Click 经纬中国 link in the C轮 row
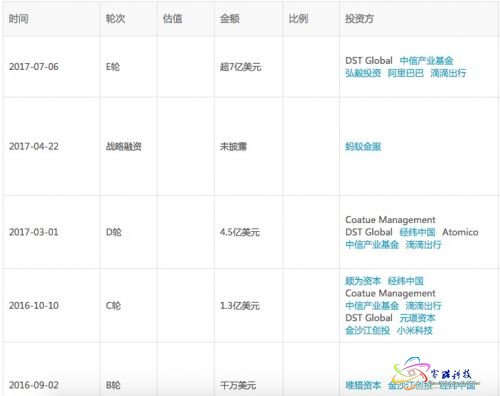The height and width of the screenshot is (396, 500). point(406,281)
